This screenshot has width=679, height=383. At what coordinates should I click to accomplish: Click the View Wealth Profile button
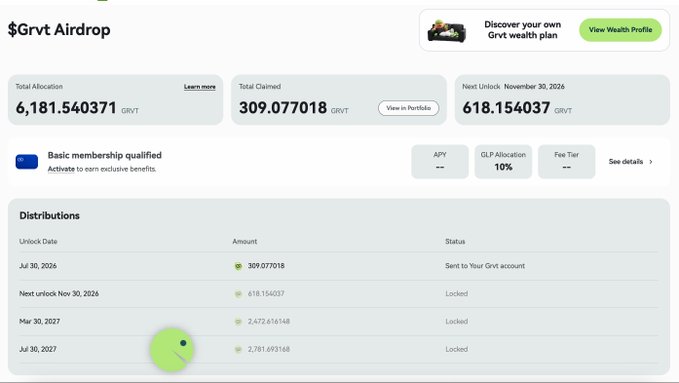(620, 30)
